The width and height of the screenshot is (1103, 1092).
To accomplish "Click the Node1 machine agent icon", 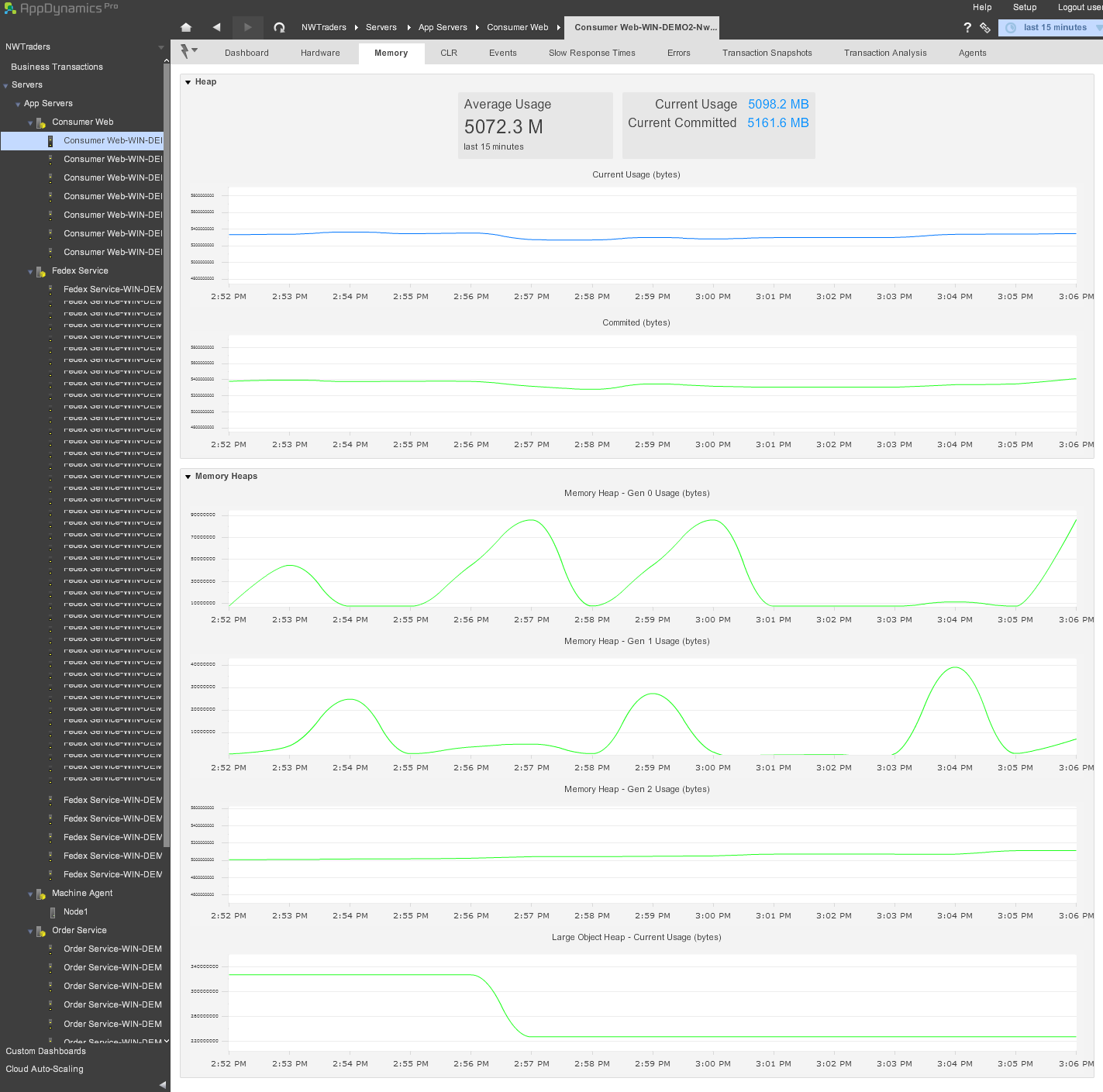I will click(53, 912).
